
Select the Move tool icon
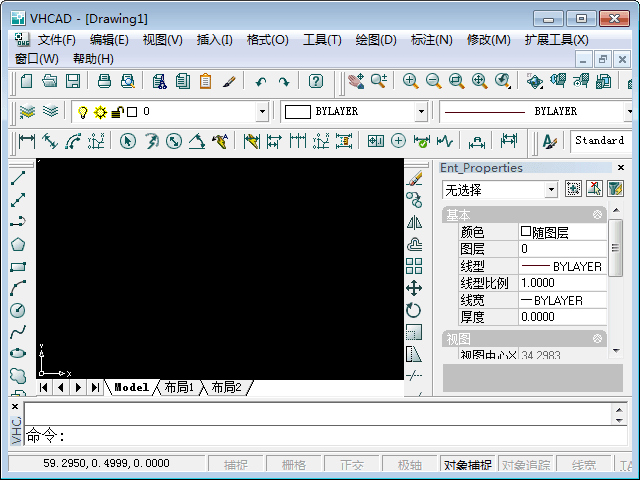(414, 288)
